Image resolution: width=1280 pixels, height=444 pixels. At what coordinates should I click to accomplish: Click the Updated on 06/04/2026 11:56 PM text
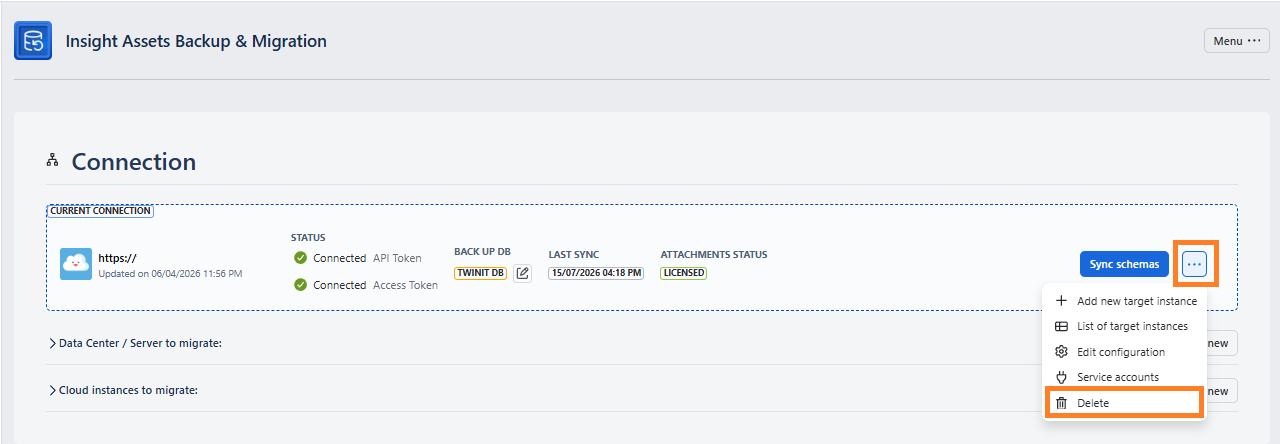click(x=170, y=273)
